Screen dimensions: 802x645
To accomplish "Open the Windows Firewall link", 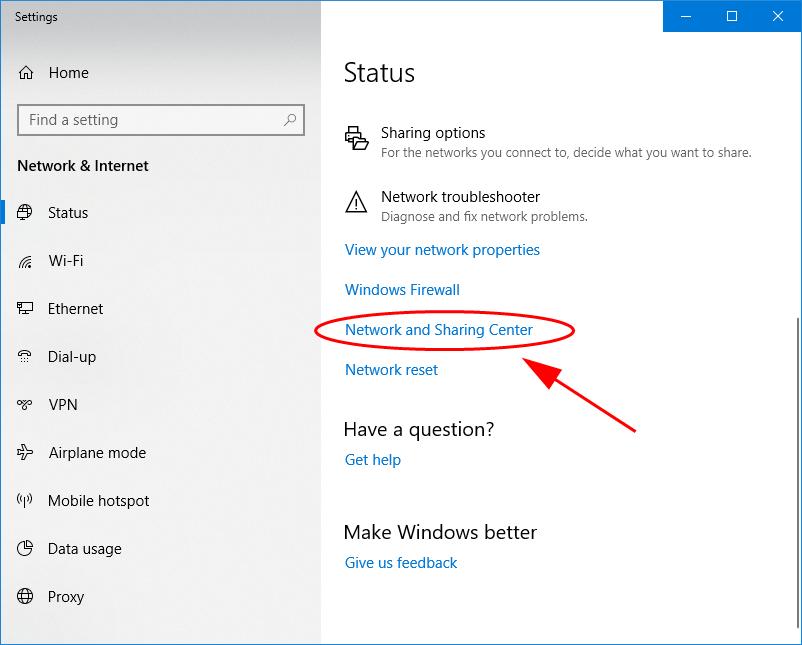I will click(x=402, y=290).
